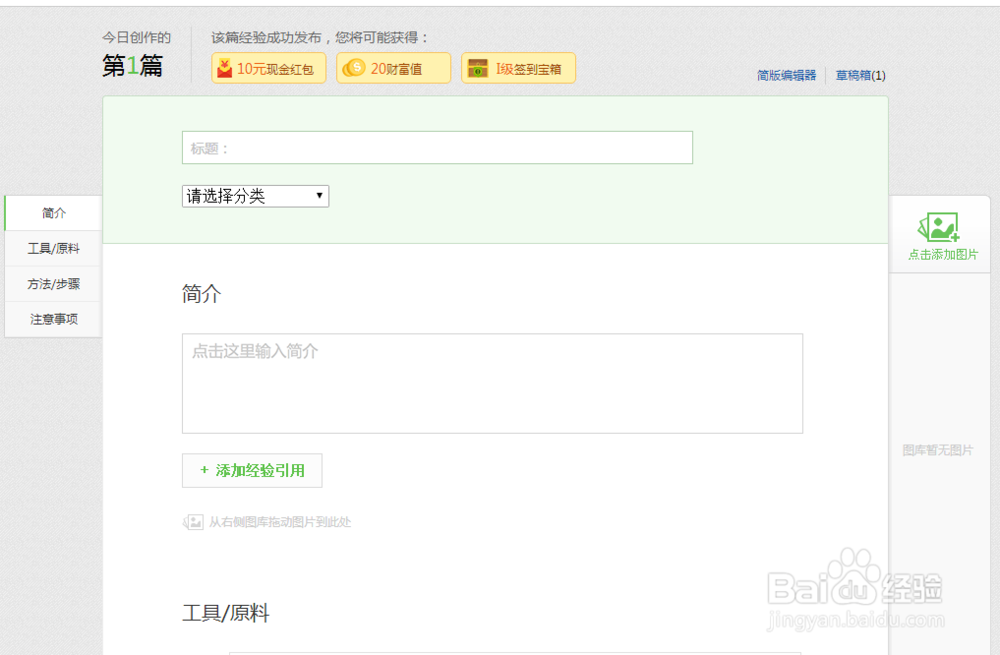Open the 草稿箱(1) drafts link
Image resolution: width=1000 pixels, height=655 pixels.
[x=862, y=74]
